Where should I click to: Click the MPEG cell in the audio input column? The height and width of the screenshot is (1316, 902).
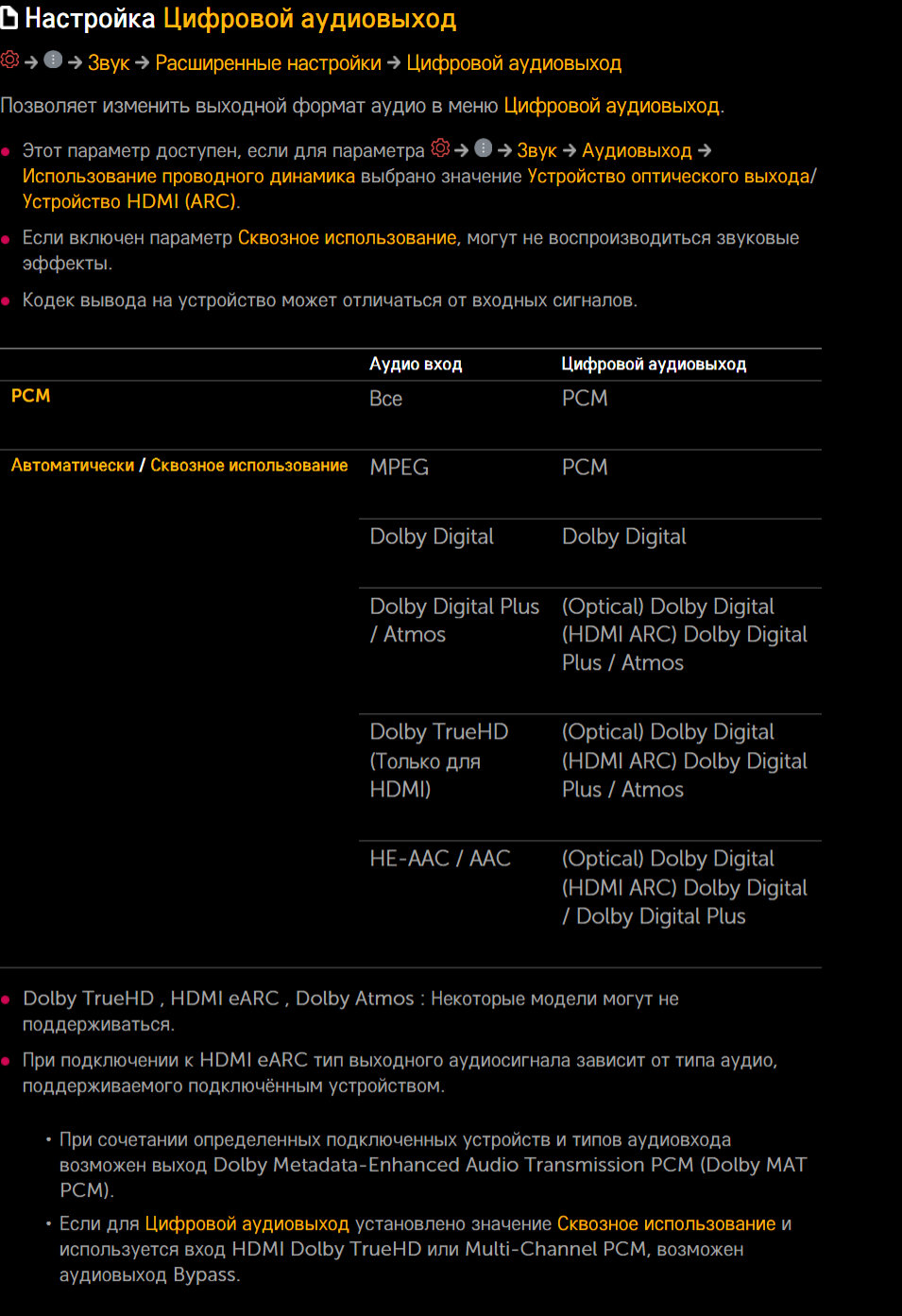click(x=399, y=468)
